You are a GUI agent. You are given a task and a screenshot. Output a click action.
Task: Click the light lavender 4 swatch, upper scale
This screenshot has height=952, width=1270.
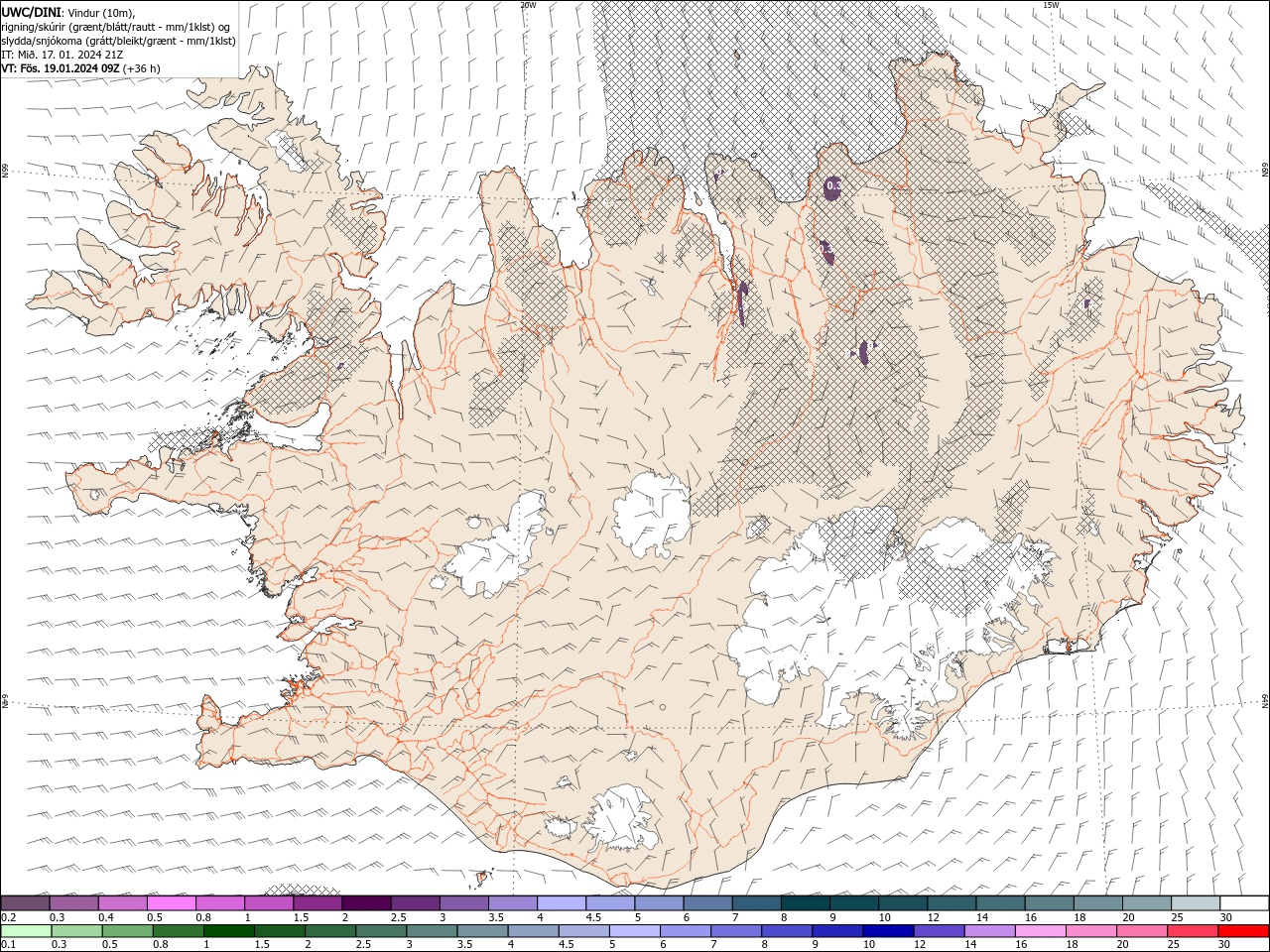pos(561,902)
